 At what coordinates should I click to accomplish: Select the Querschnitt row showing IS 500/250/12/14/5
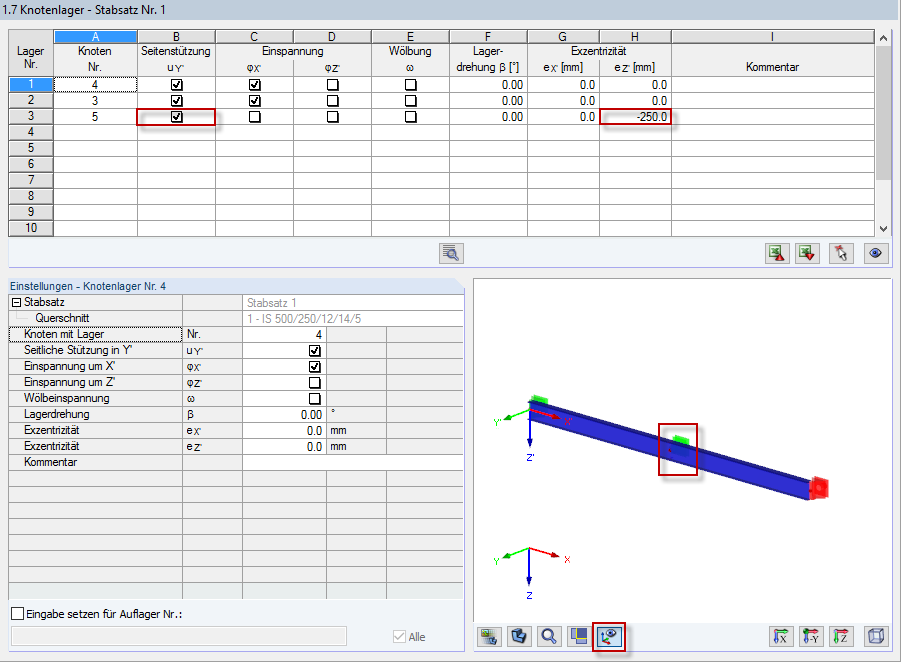(x=300, y=318)
